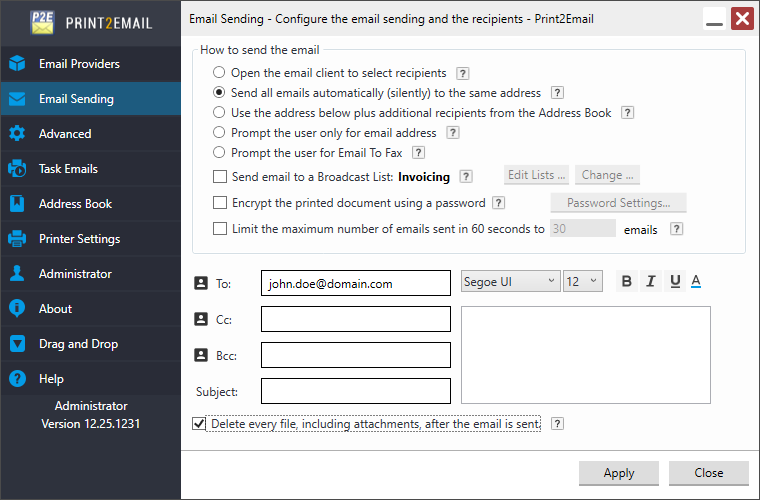Screen dimensions: 760x500
Task: Select 'Prompt the user only for email address'
Action: [x=219, y=132]
